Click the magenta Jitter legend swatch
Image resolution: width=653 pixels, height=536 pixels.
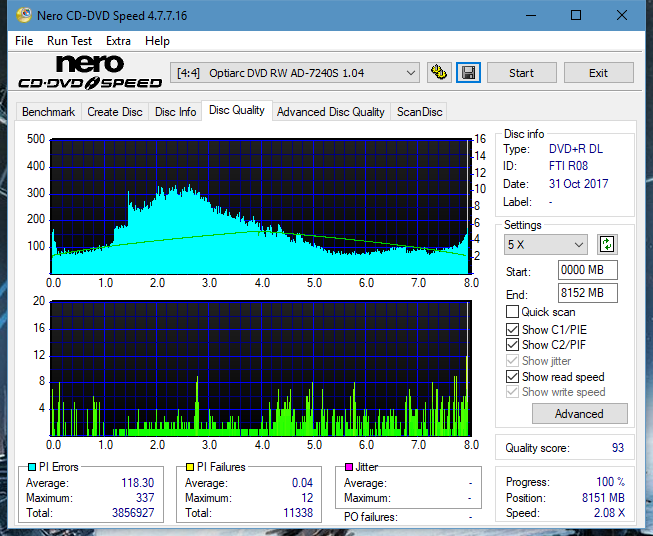point(349,467)
